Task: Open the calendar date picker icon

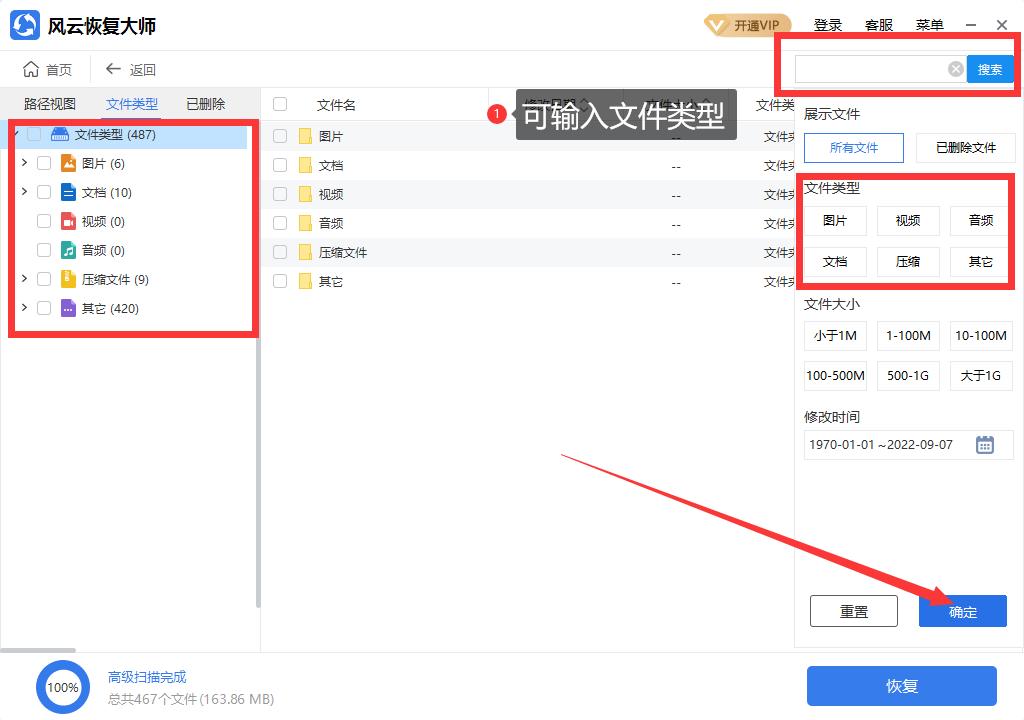Action: (x=985, y=445)
